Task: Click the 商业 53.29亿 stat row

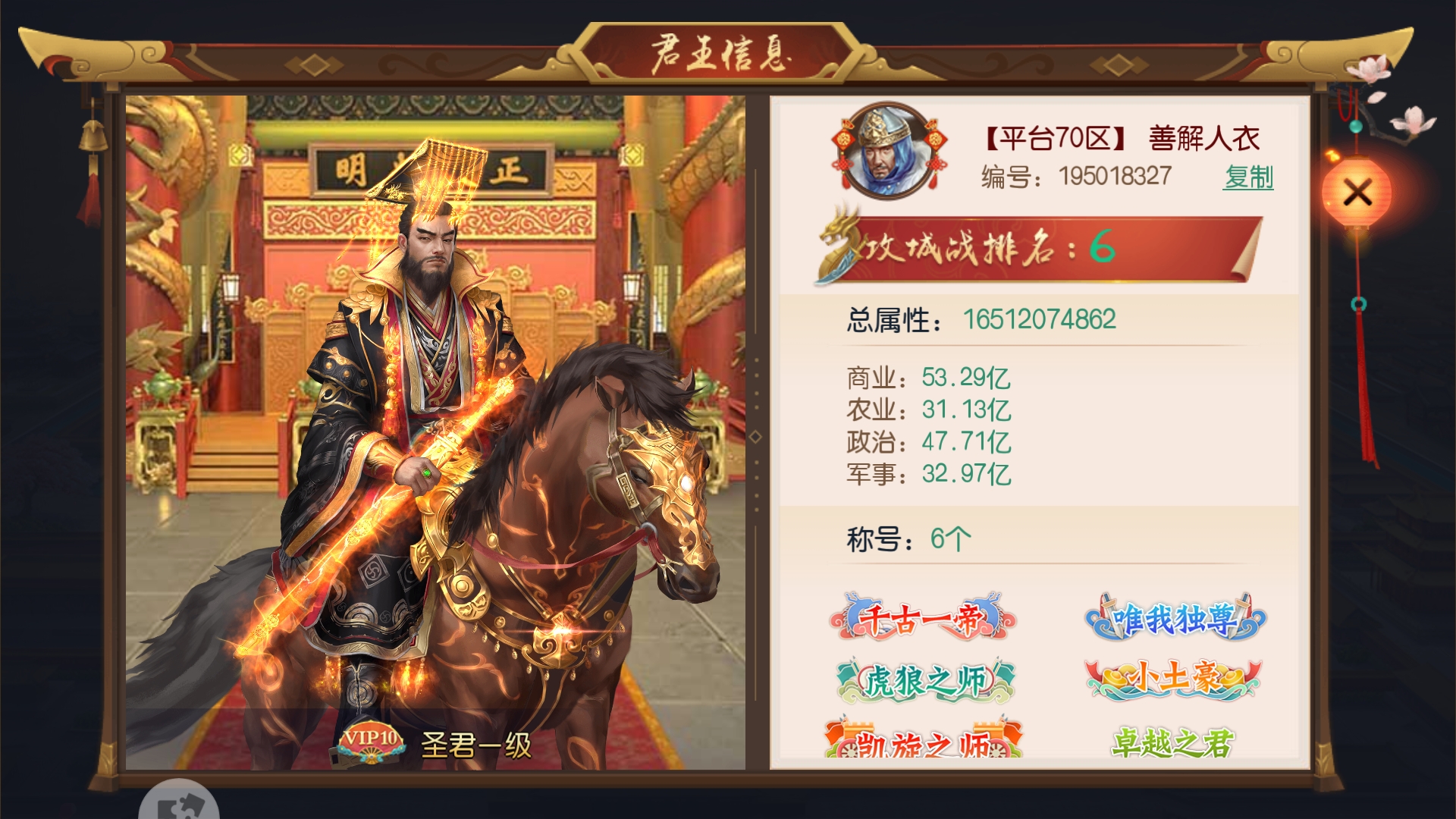Action: [928, 377]
